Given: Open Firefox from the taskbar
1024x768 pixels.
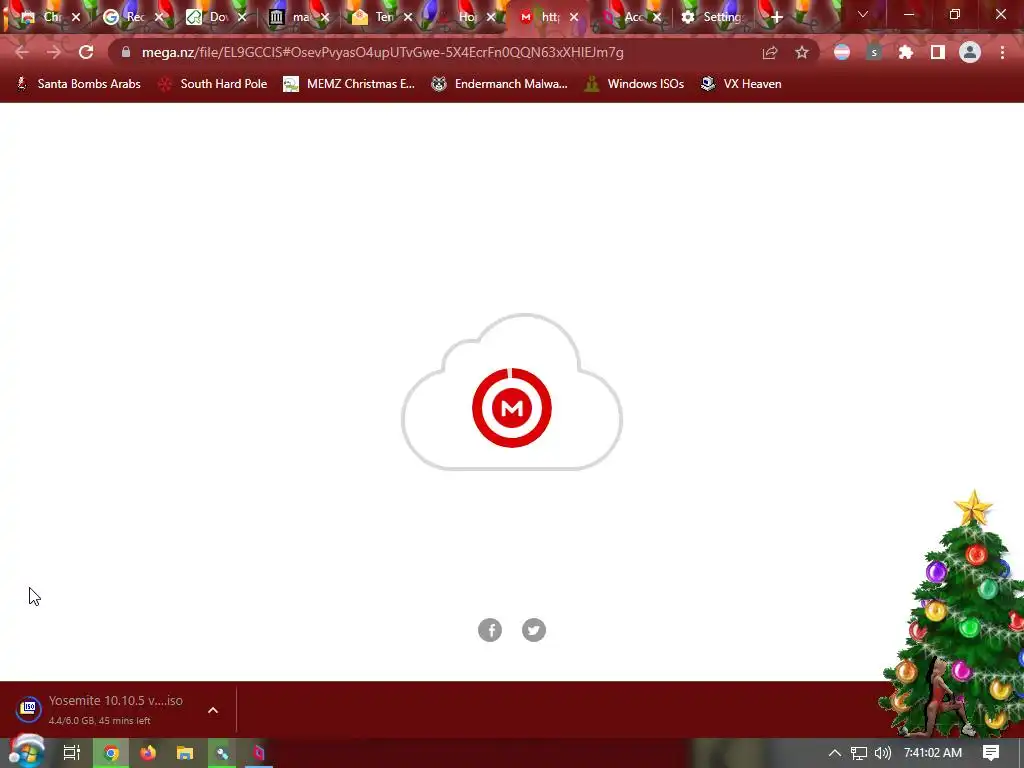Looking at the screenshot, I should pos(148,753).
